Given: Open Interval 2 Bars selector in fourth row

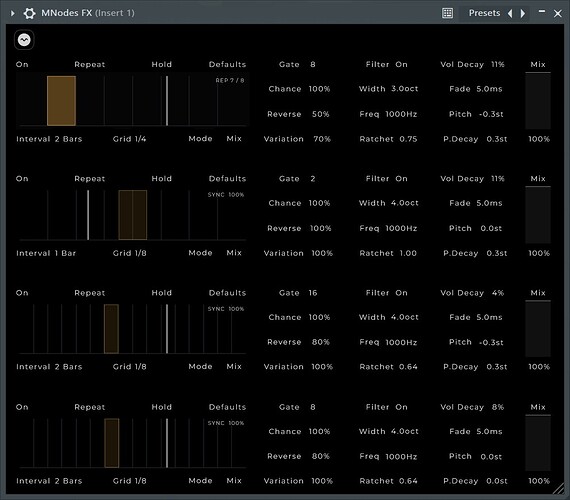Looking at the screenshot, I should point(49,481).
